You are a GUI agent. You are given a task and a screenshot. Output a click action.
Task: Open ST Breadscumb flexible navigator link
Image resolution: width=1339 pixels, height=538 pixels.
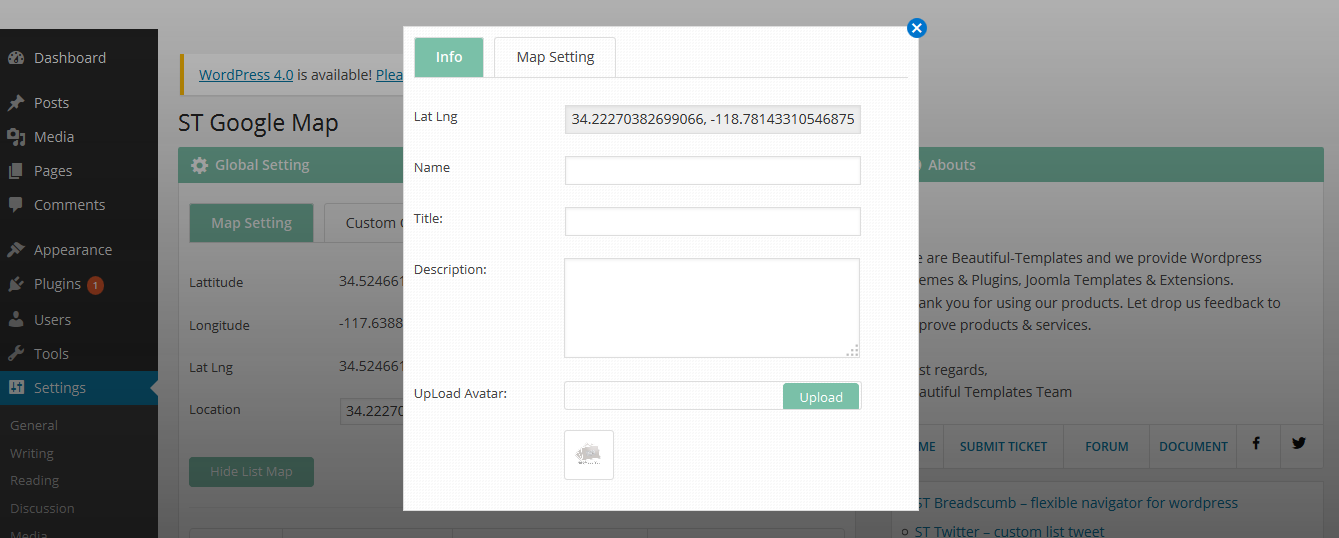(x=1076, y=503)
